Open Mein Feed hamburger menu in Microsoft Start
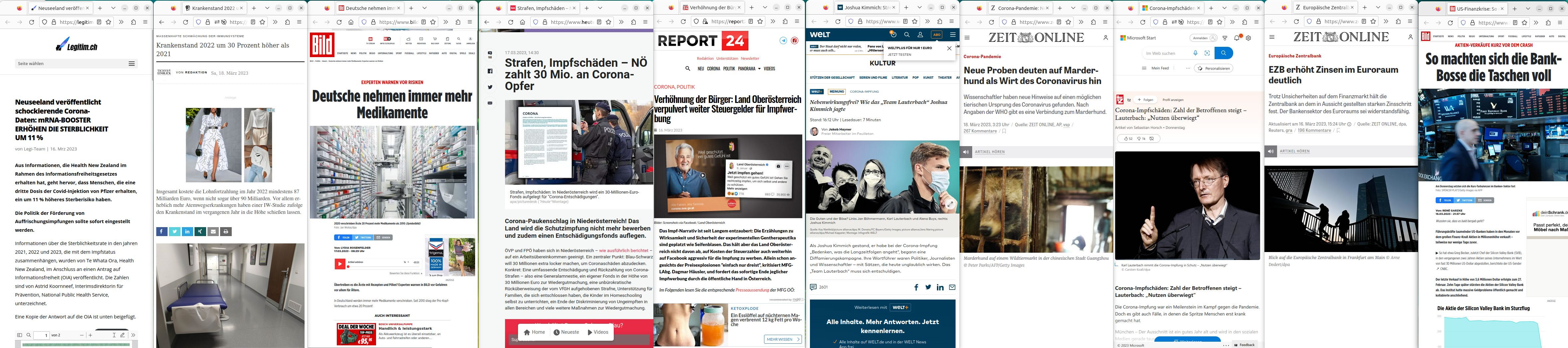 pos(1144,68)
